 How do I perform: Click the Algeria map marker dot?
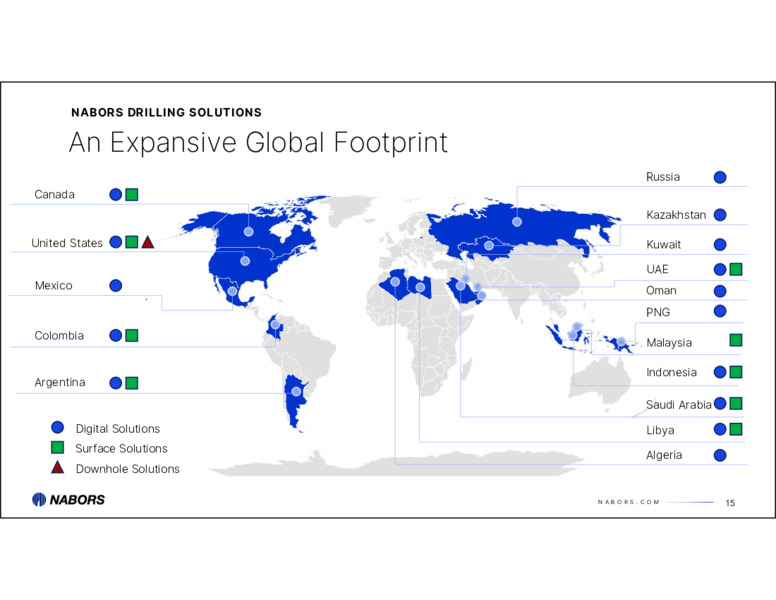pyautogui.click(x=395, y=282)
